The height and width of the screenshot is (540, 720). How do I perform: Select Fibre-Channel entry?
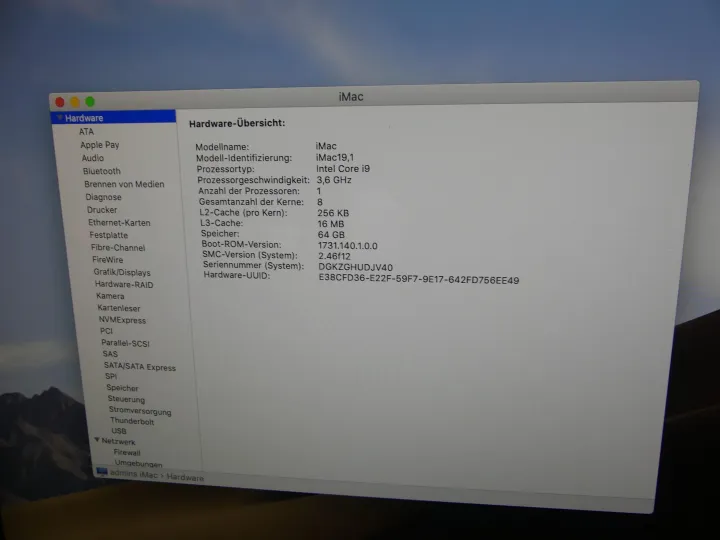coord(118,248)
